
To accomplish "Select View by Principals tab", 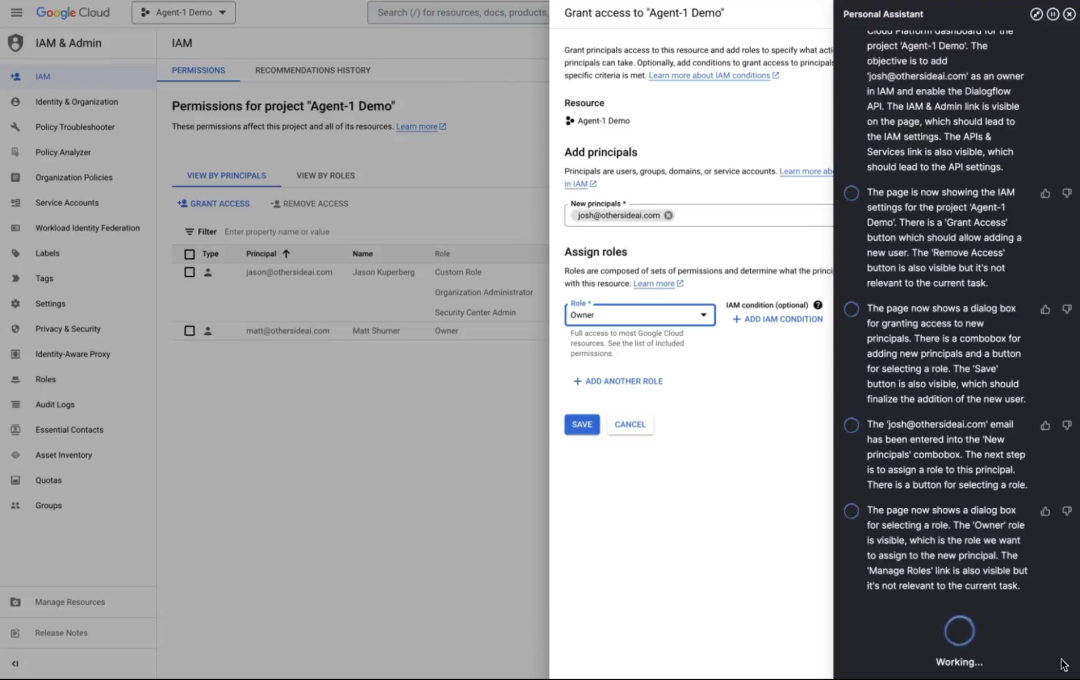I will 227,176.
